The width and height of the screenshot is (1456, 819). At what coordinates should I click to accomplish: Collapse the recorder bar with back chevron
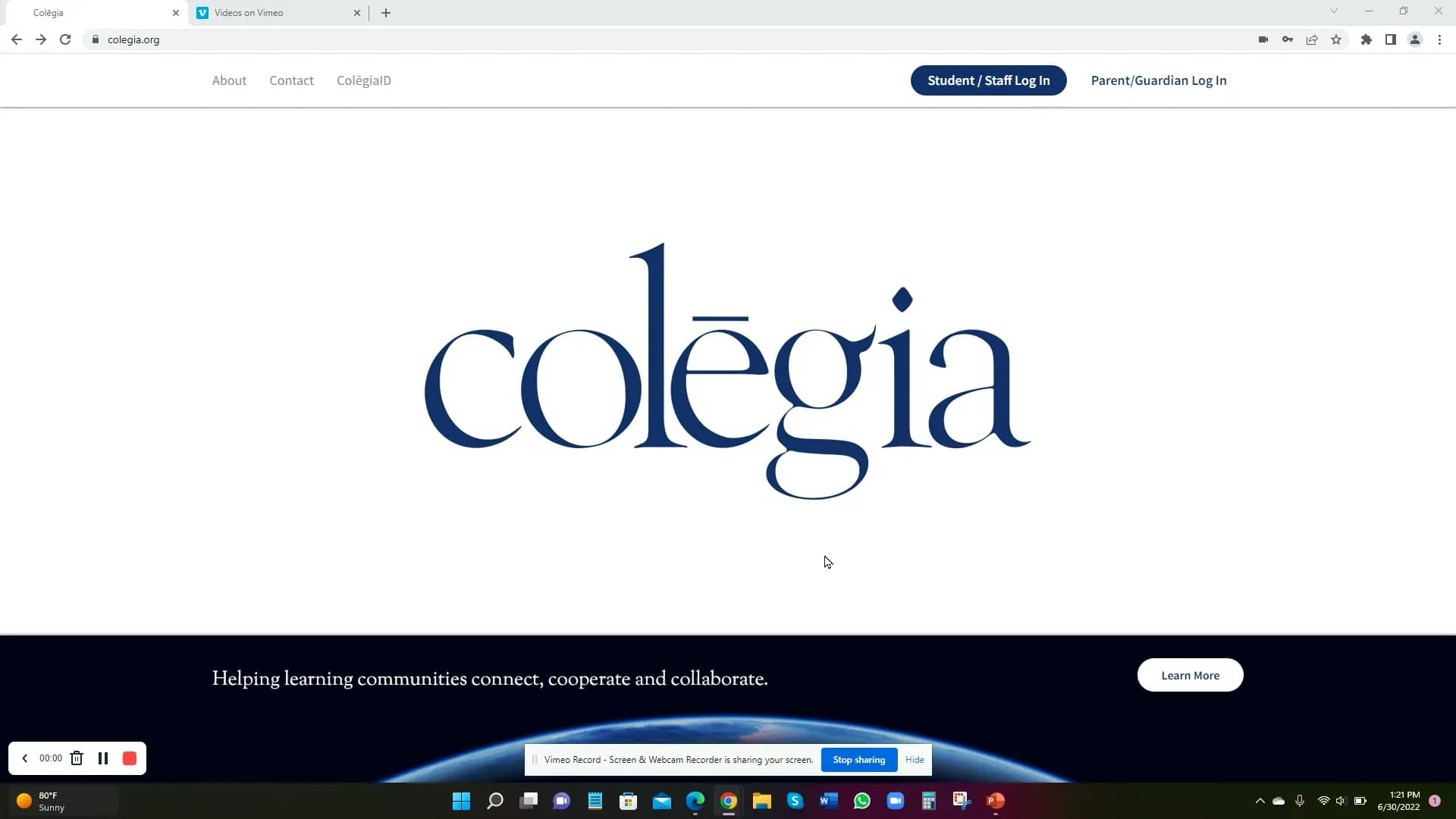pyautogui.click(x=25, y=758)
